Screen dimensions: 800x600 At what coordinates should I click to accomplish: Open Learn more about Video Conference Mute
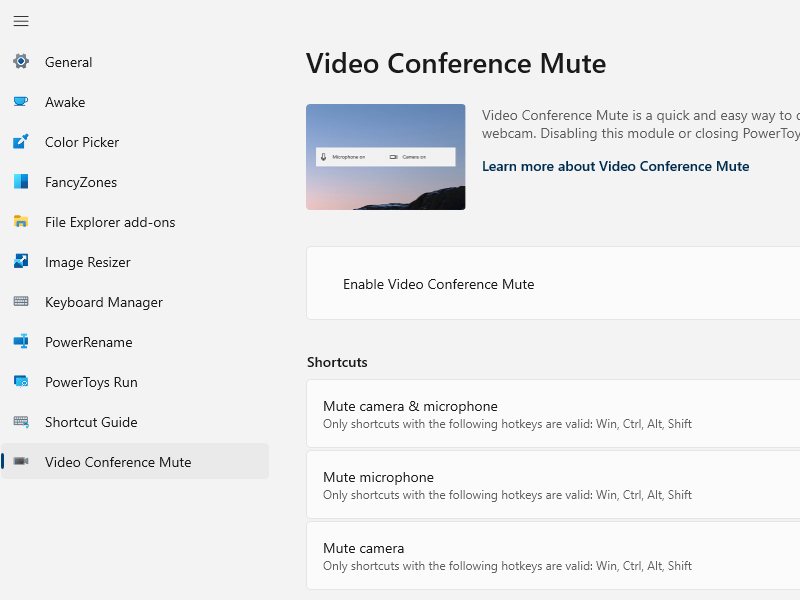pyautogui.click(x=614, y=166)
